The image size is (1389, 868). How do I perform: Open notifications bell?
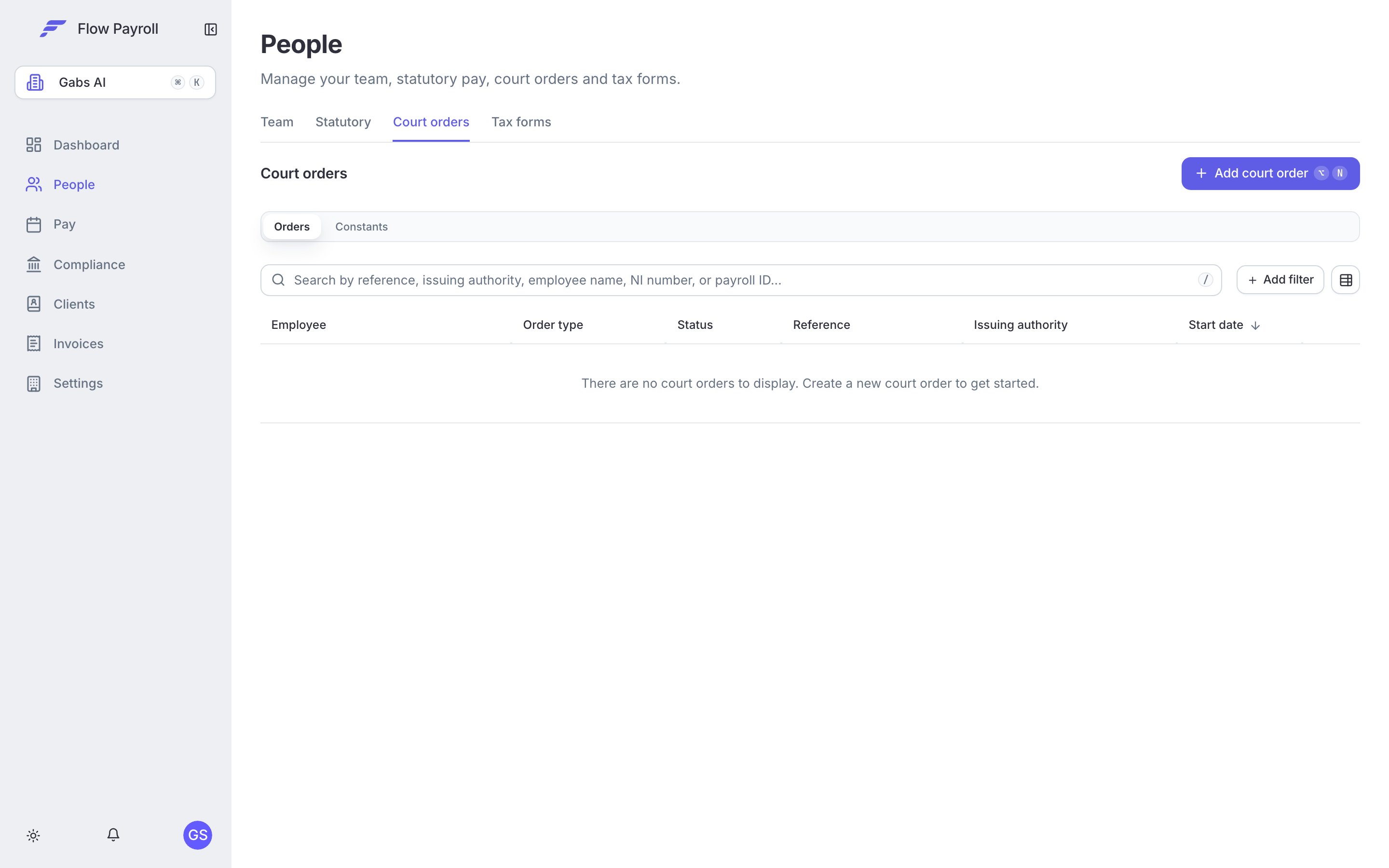pos(113,835)
